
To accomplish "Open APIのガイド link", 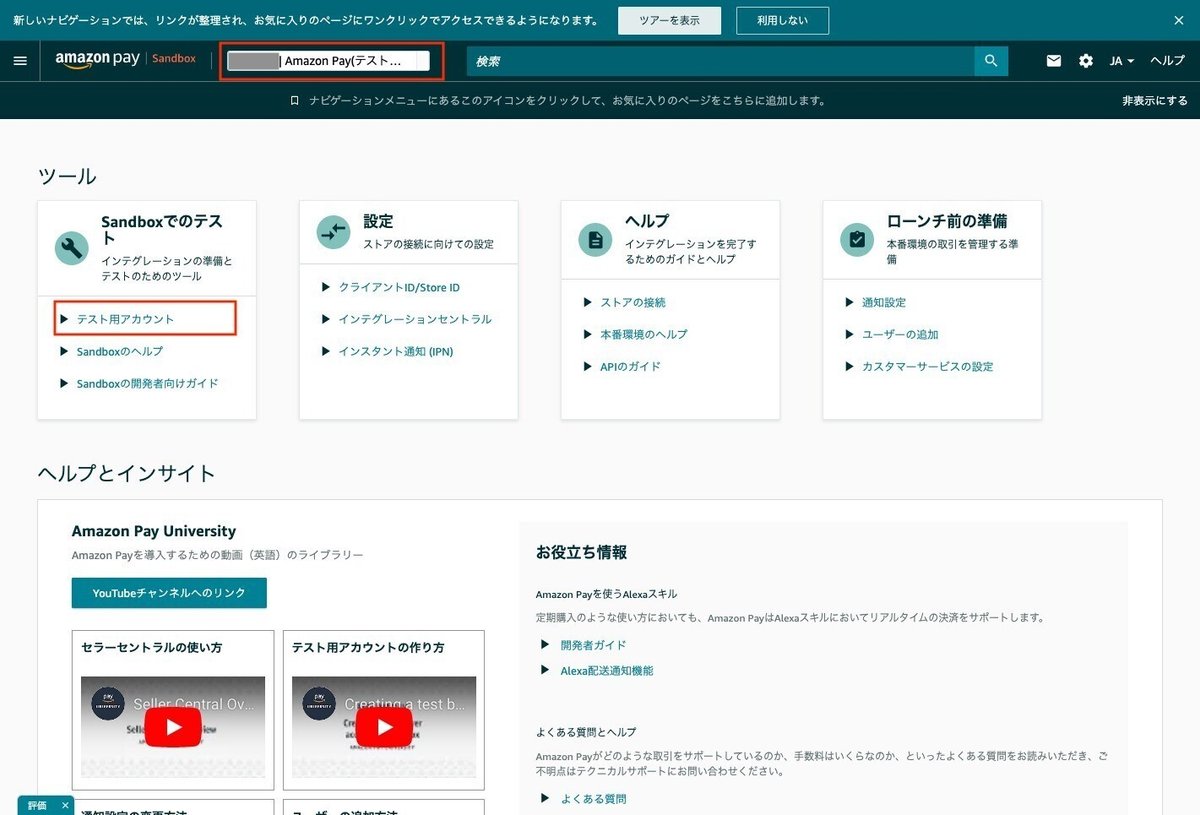I will (631, 366).
